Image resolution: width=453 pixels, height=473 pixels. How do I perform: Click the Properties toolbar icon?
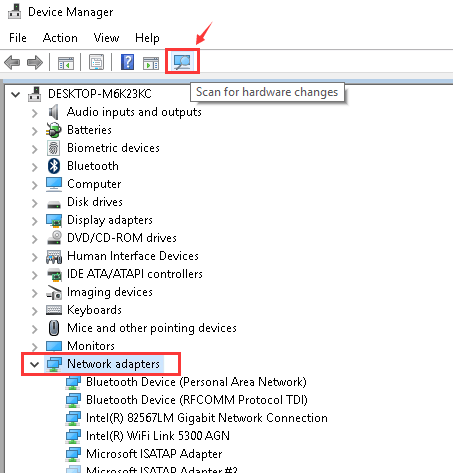click(96, 62)
